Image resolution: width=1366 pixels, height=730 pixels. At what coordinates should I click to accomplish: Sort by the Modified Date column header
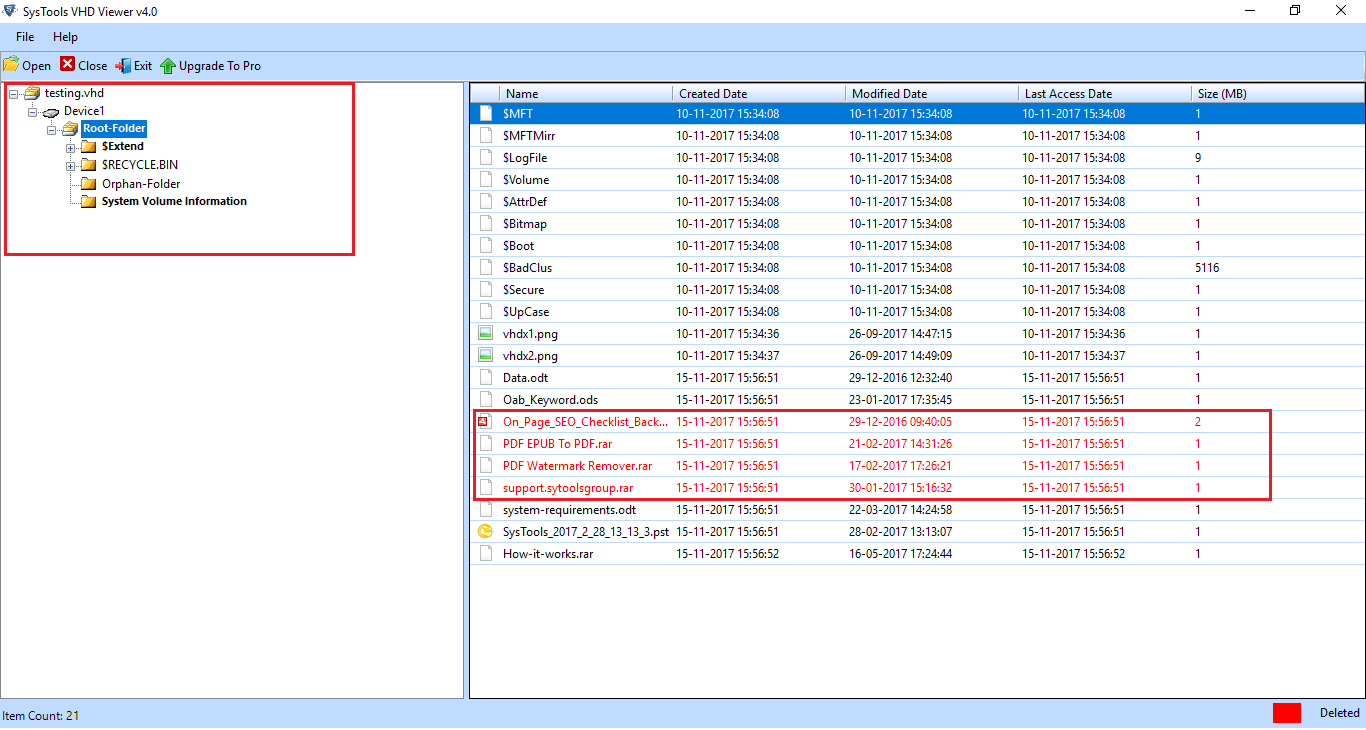932,94
